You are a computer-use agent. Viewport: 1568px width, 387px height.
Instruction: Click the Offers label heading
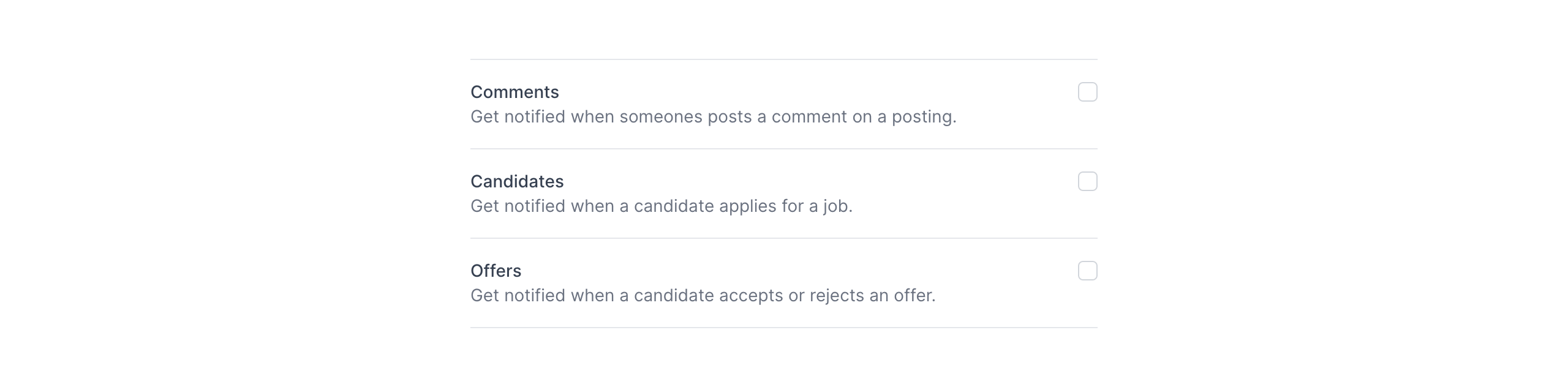[x=496, y=271]
